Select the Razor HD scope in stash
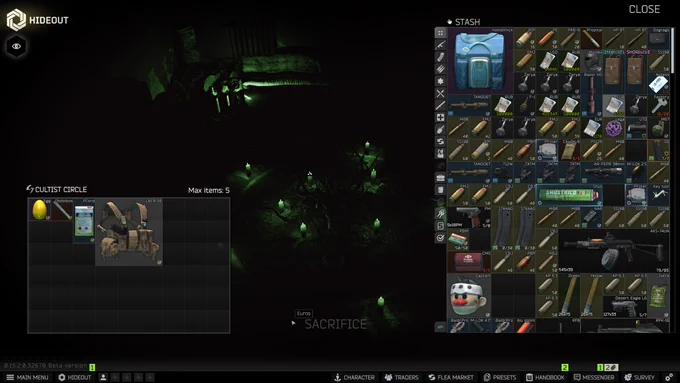 click(592, 95)
